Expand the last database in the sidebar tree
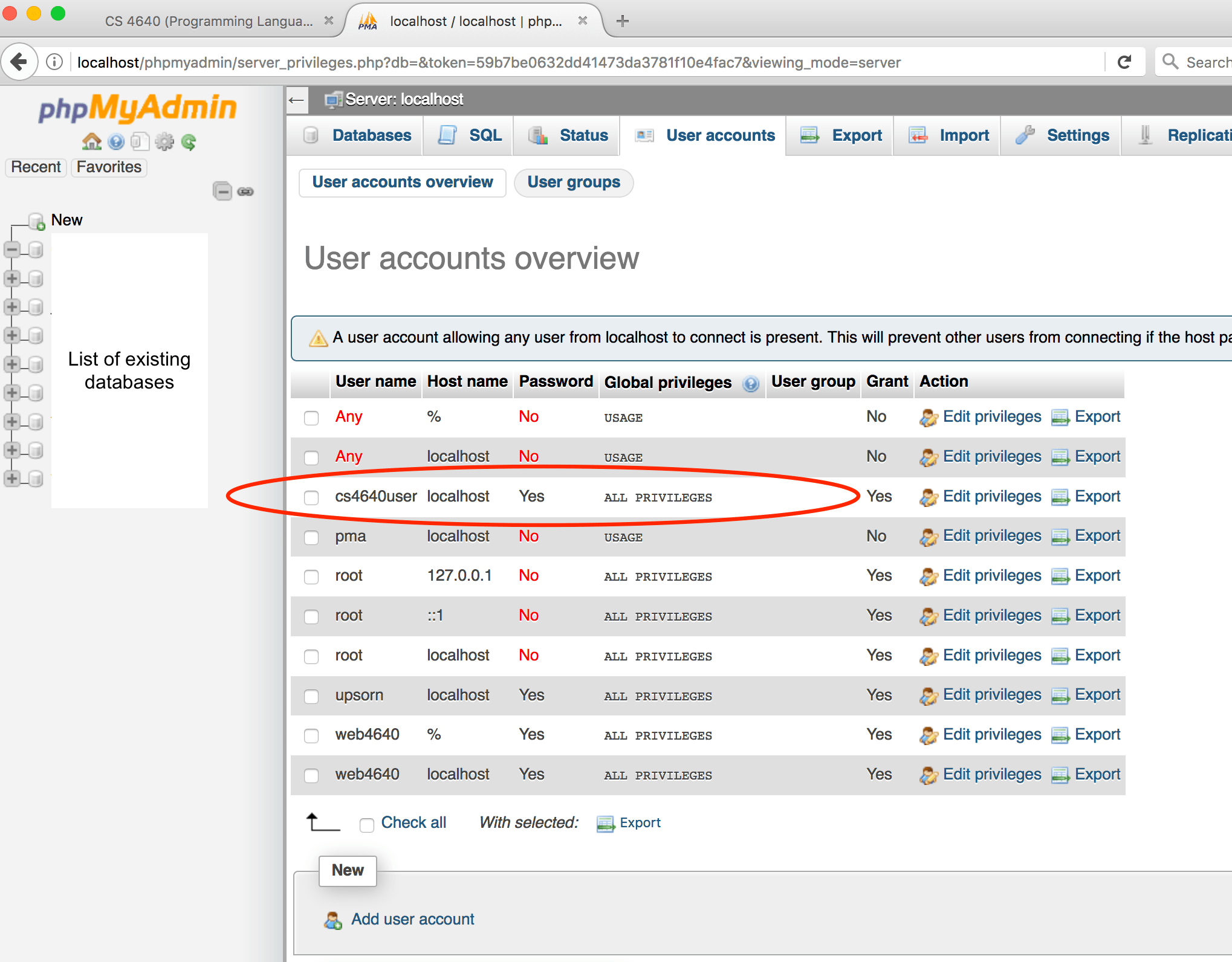Screen dimensions: 1232x962 coord(11,479)
